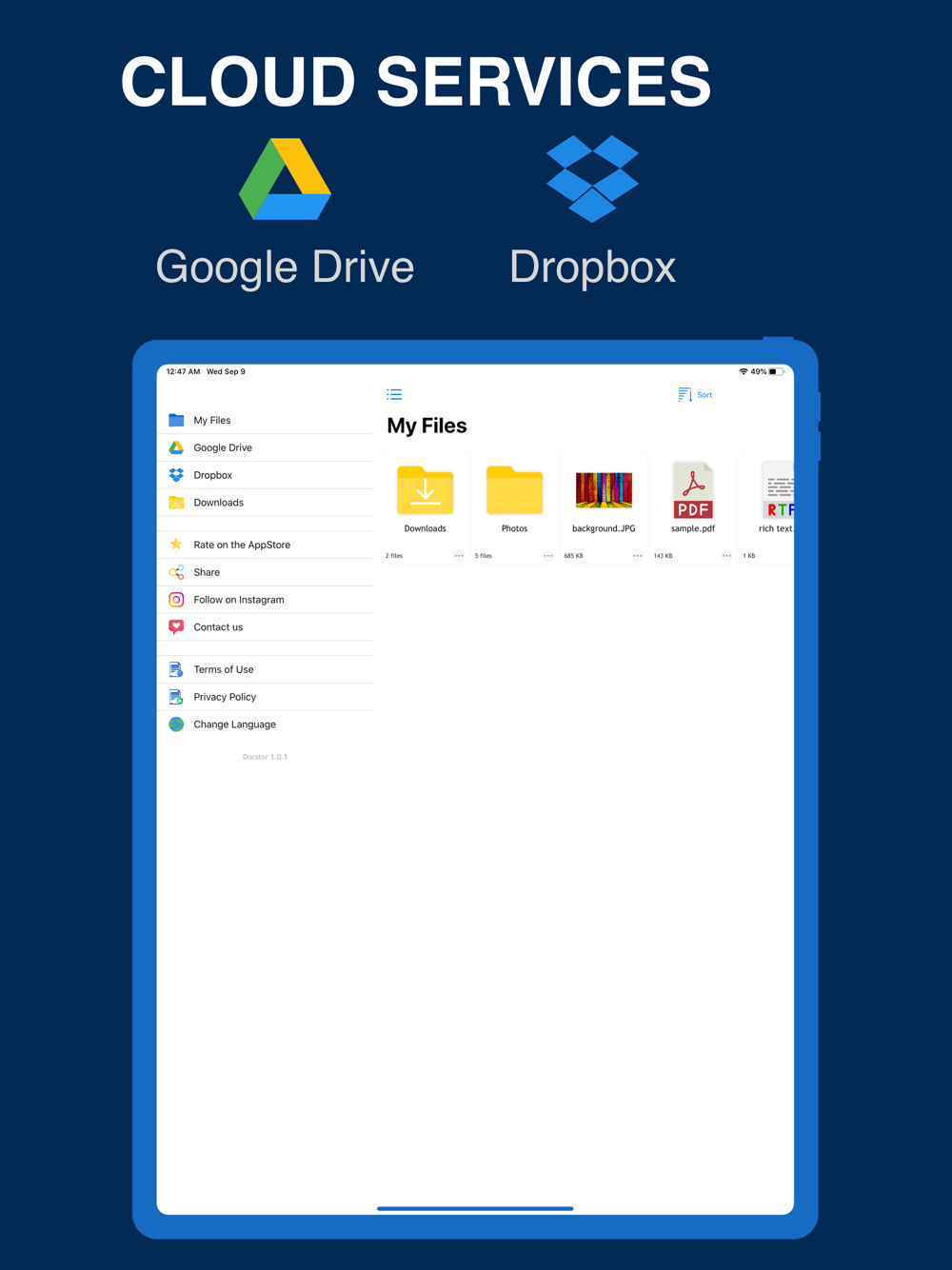Click the Google Drive icon in sidebar
The image size is (952, 1270).
pyautogui.click(x=176, y=447)
